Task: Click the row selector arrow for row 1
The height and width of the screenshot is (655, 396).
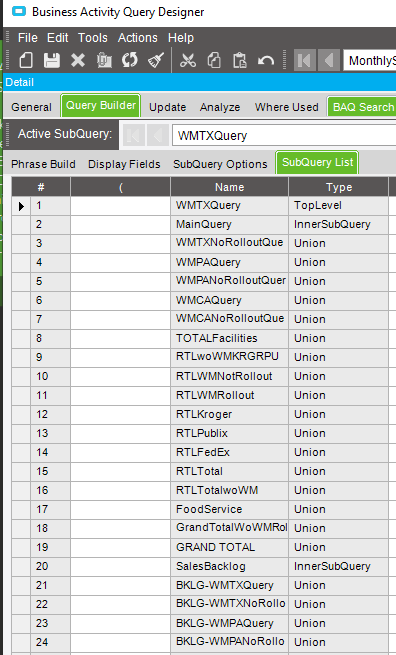Action: 21,206
